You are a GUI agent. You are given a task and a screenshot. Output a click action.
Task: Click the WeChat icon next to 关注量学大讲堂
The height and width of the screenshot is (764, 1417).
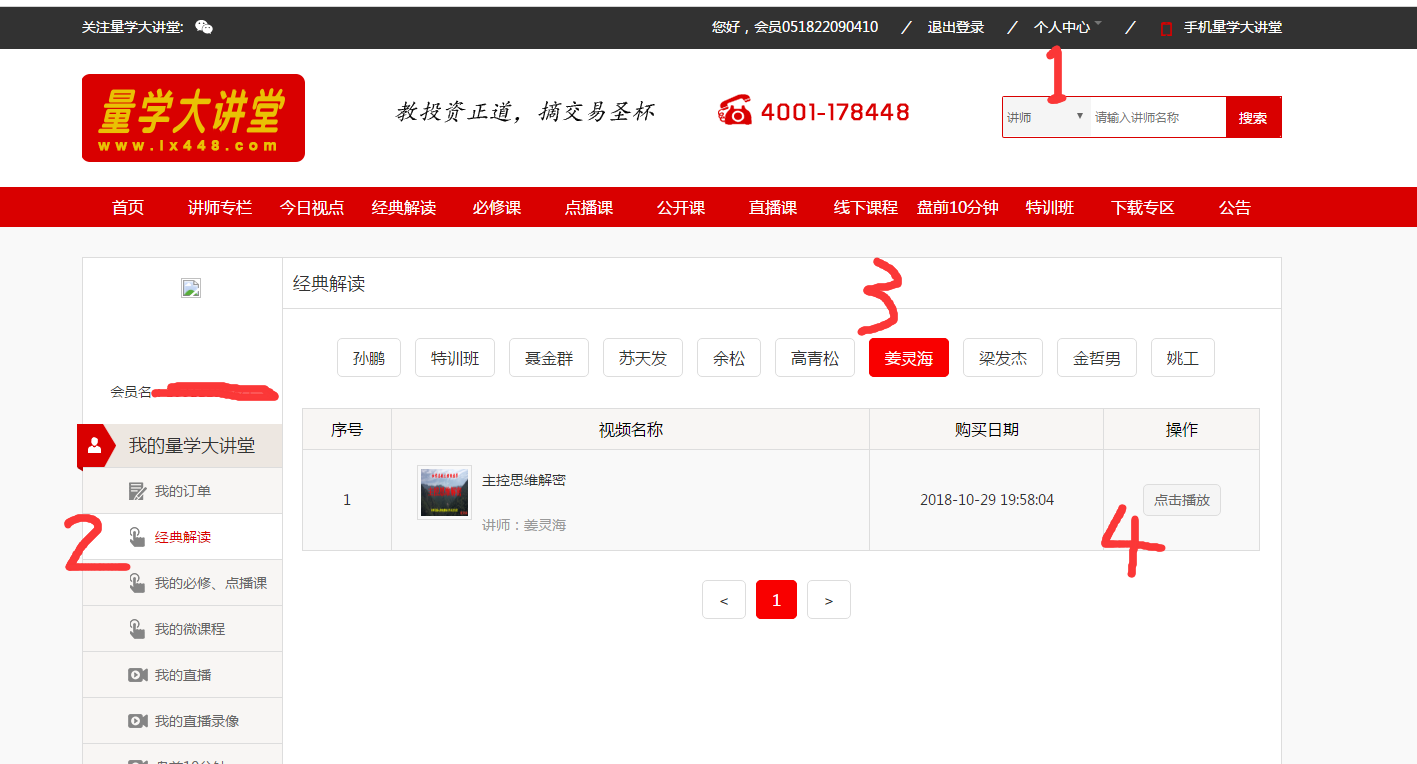(204, 27)
